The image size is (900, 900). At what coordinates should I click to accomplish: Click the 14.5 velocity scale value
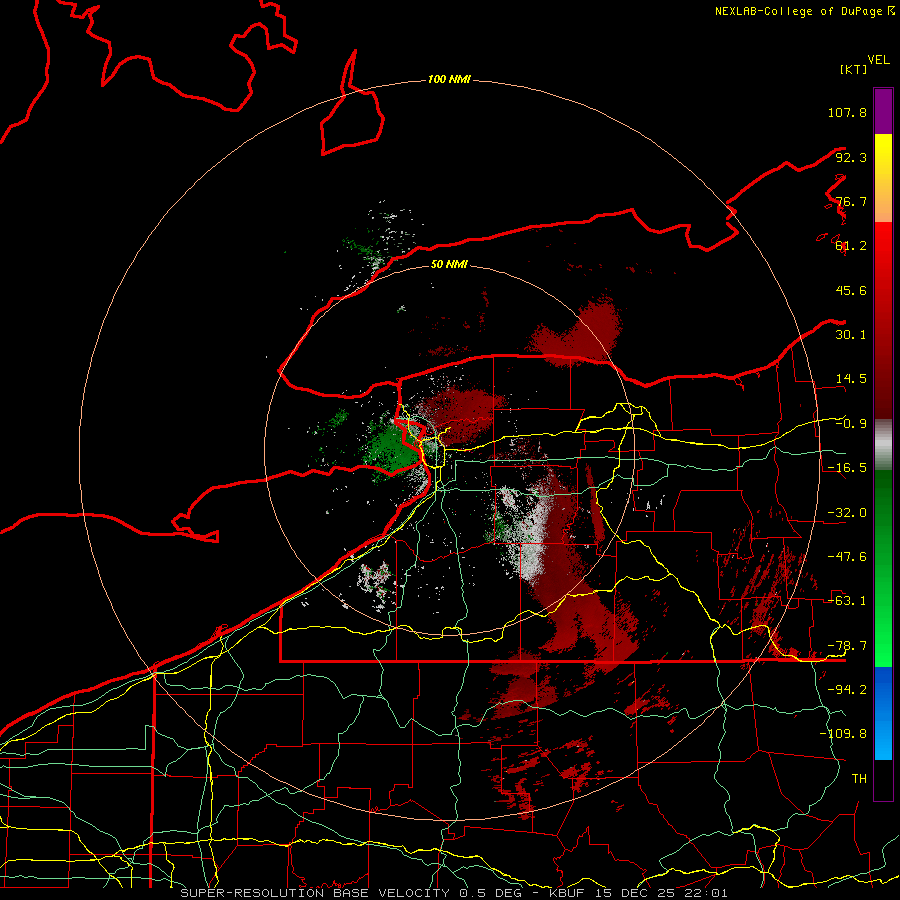click(x=851, y=379)
